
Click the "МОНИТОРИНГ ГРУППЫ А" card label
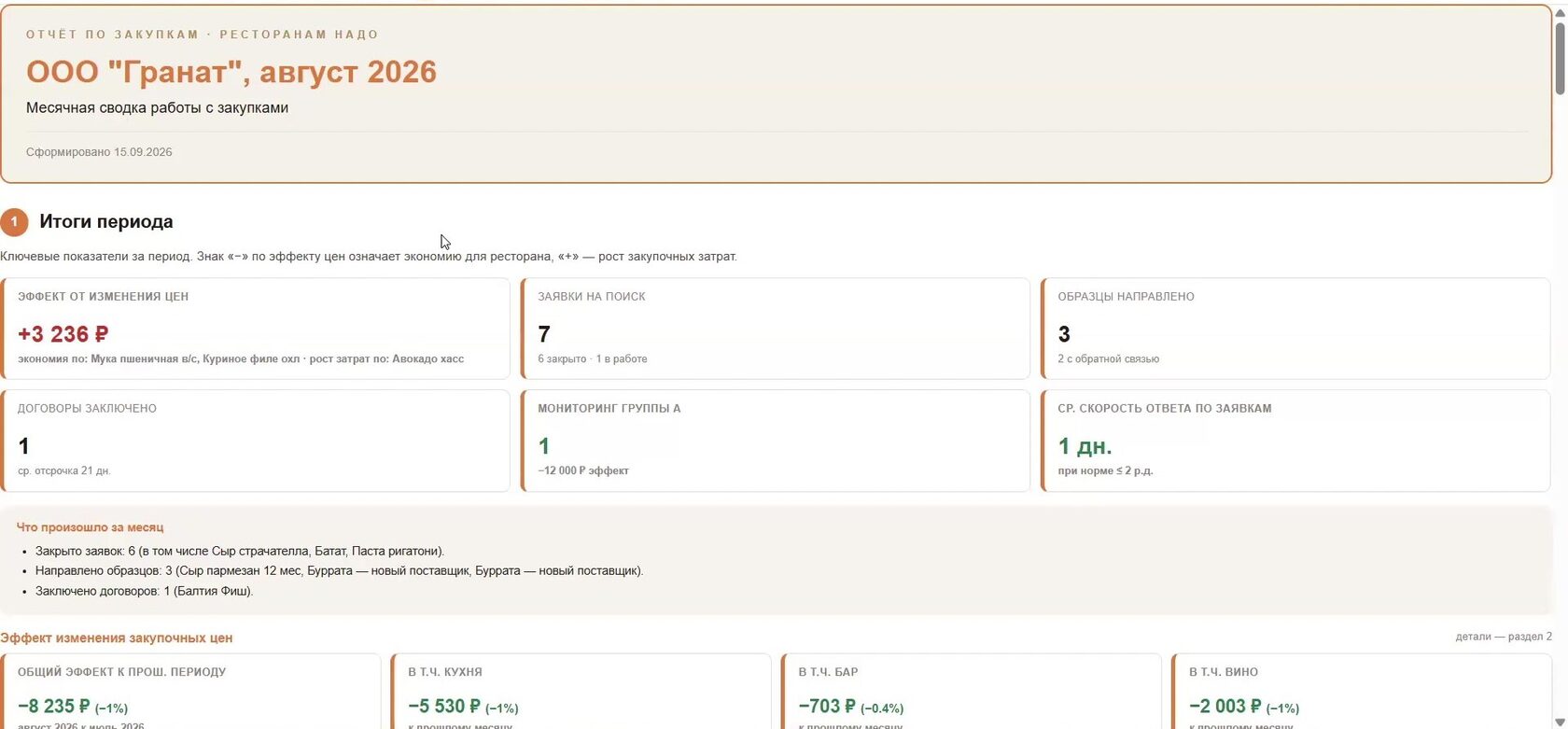609,409
